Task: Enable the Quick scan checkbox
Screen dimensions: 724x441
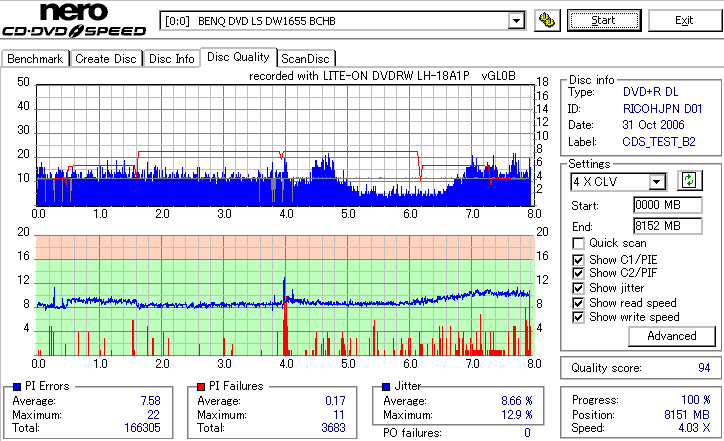Action: (x=578, y=243)
